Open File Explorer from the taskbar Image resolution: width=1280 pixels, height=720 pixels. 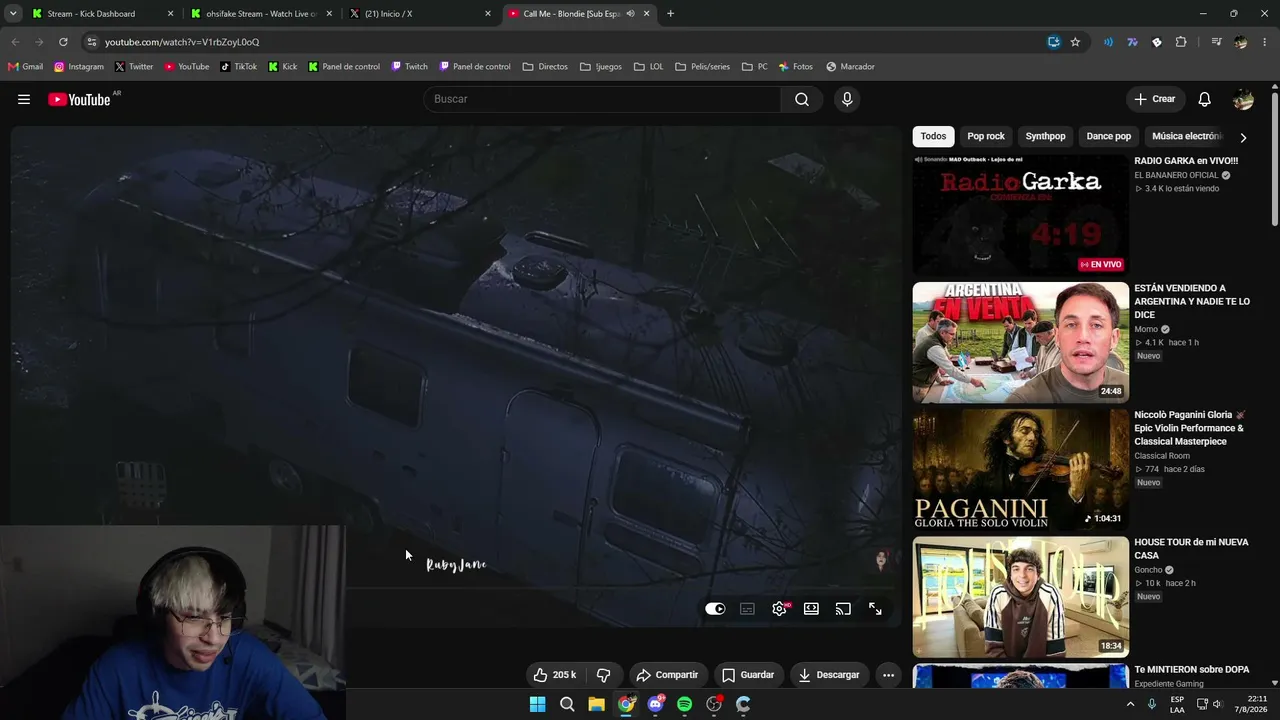click(596, 704)
